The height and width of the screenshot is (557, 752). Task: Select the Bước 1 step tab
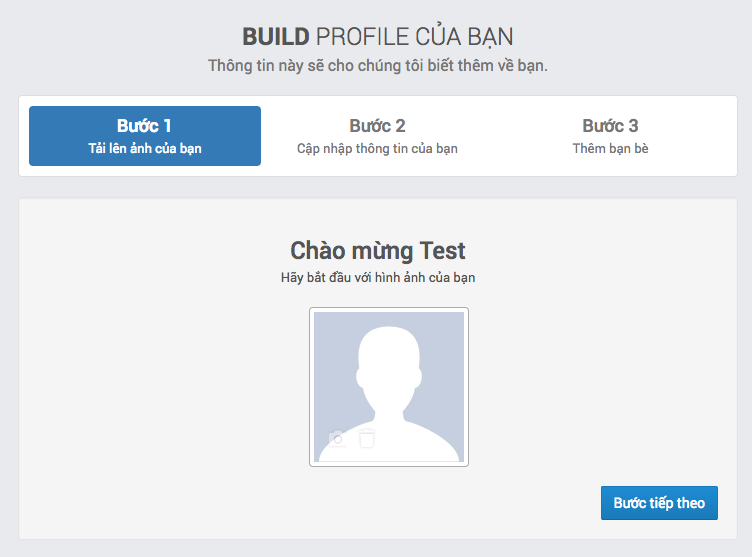(x=145, y=136)
